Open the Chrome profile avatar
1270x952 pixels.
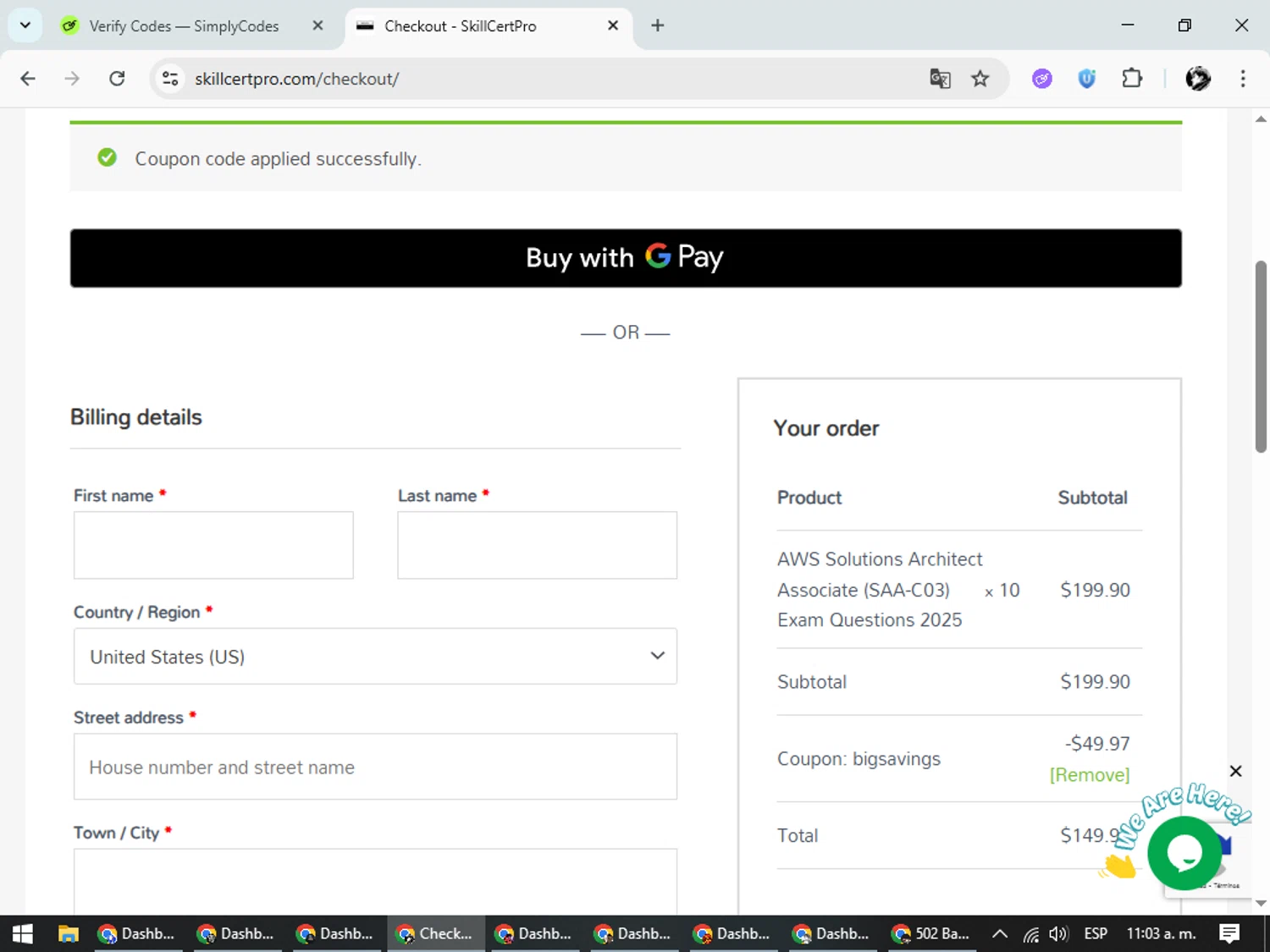coord(1198,79)
